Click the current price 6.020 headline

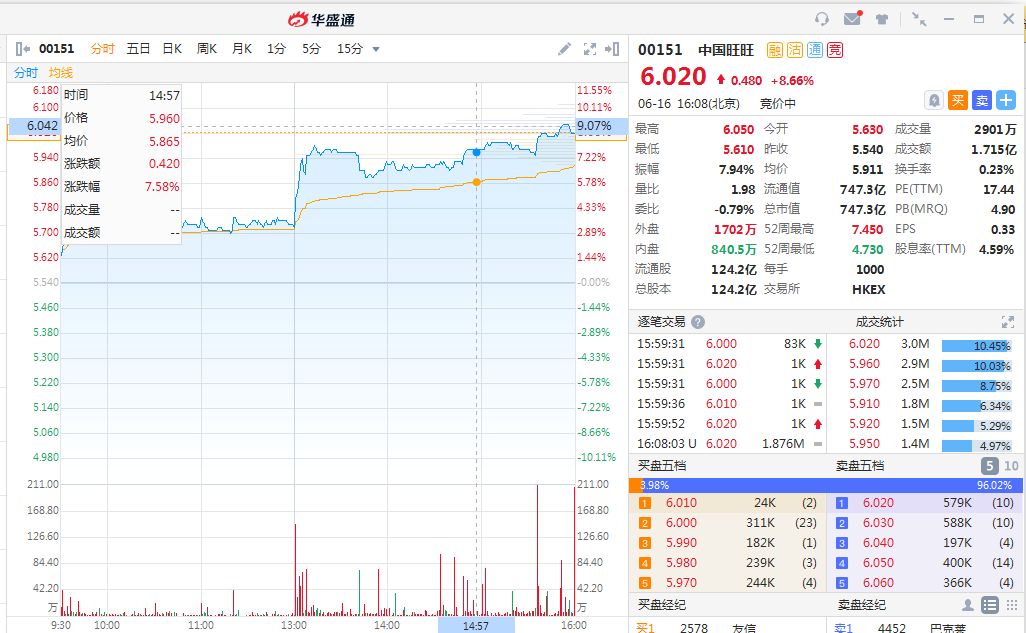tap(673, 77)
